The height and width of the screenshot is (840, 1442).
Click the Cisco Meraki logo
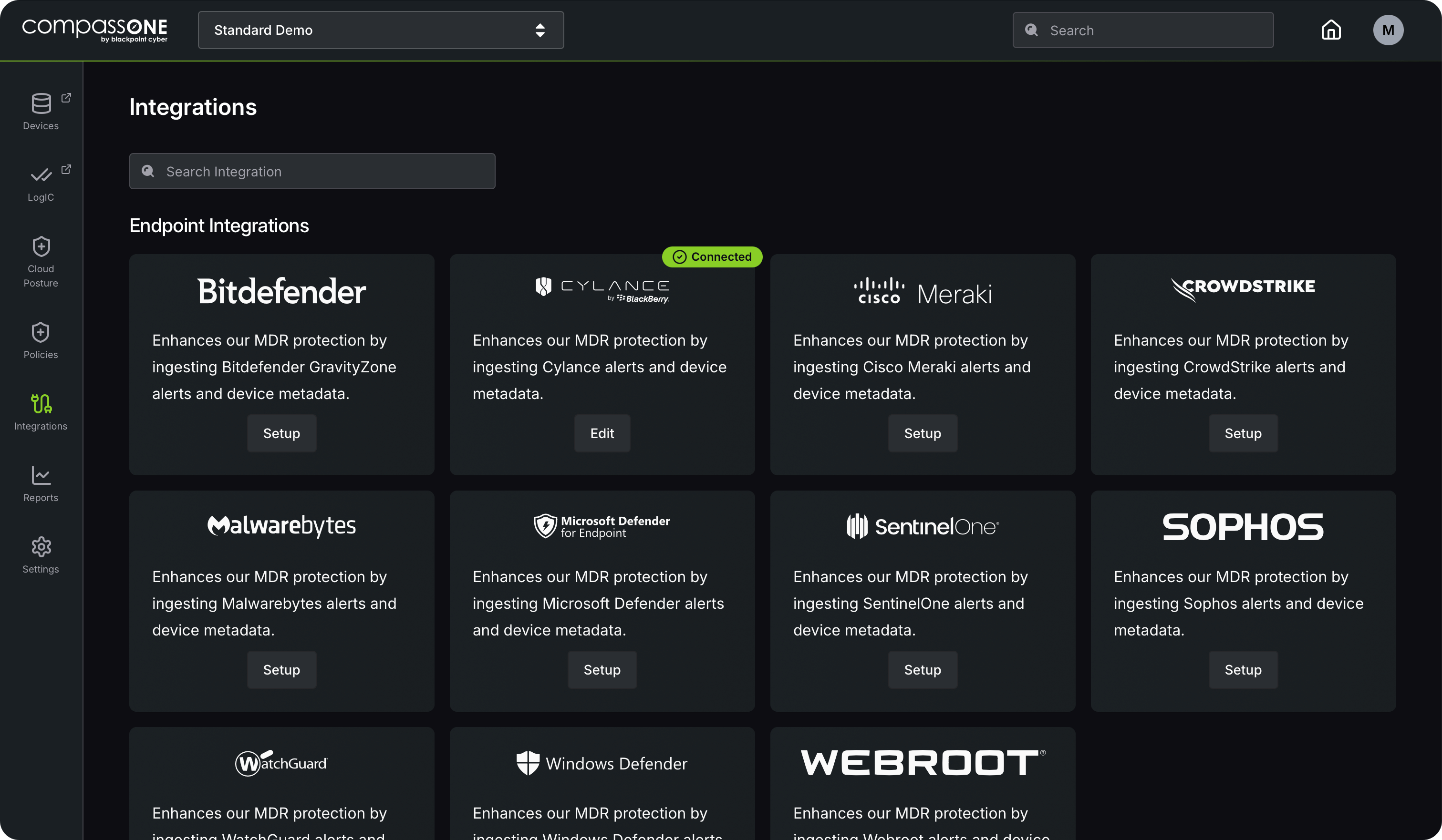[x=923, y=292]
